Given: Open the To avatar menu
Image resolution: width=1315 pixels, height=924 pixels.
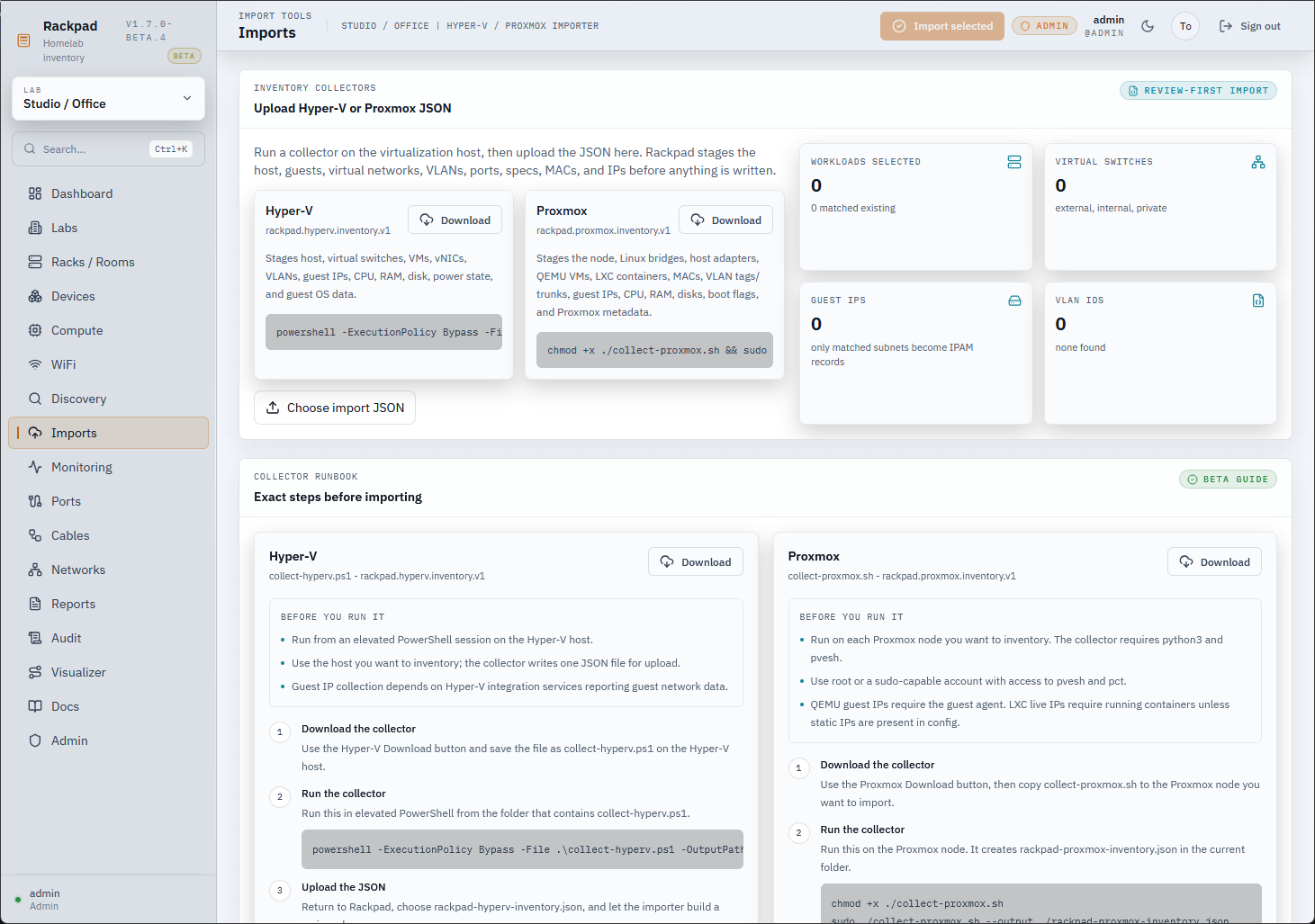Looking at the screenshot, I should click(1185, 26).
